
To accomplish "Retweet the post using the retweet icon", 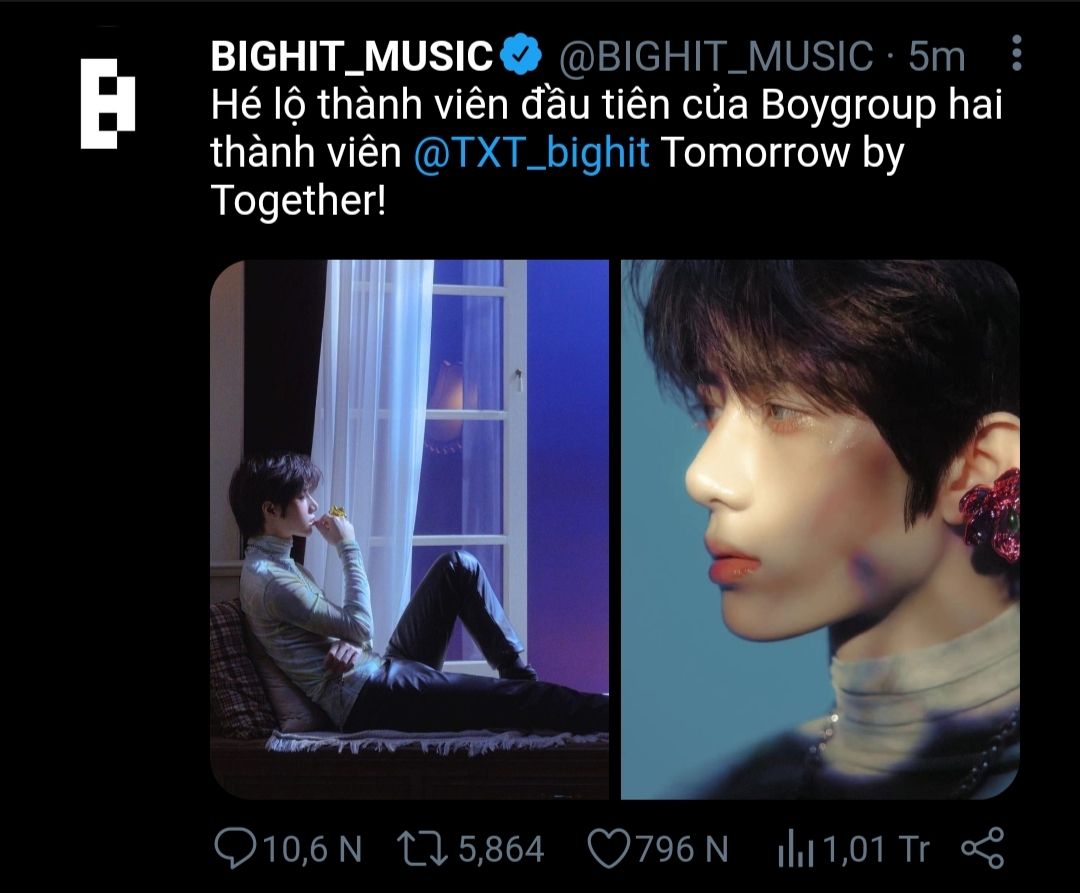I will point(422,848).
